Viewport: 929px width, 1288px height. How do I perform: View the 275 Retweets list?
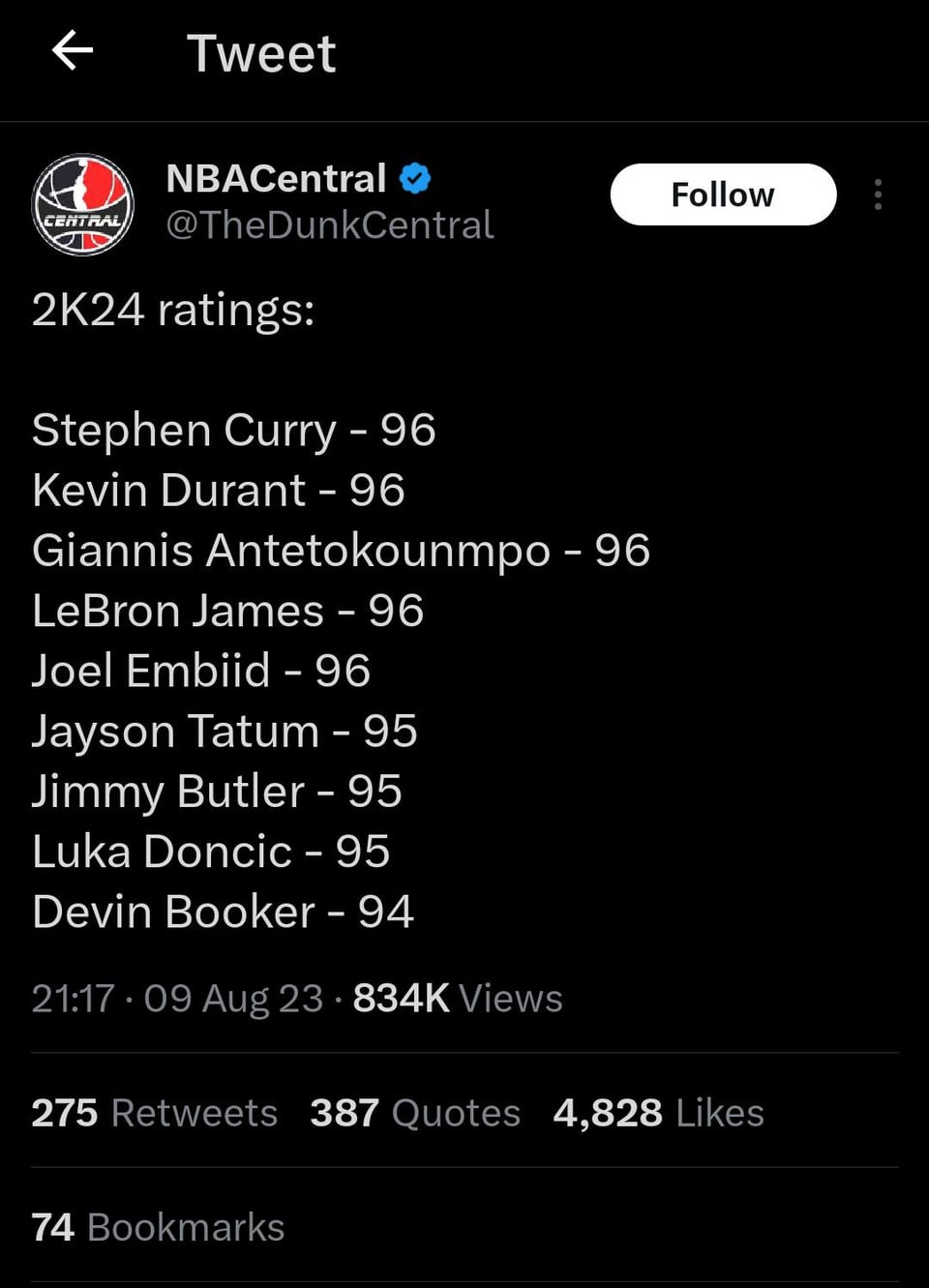[x=154, y=1113]
